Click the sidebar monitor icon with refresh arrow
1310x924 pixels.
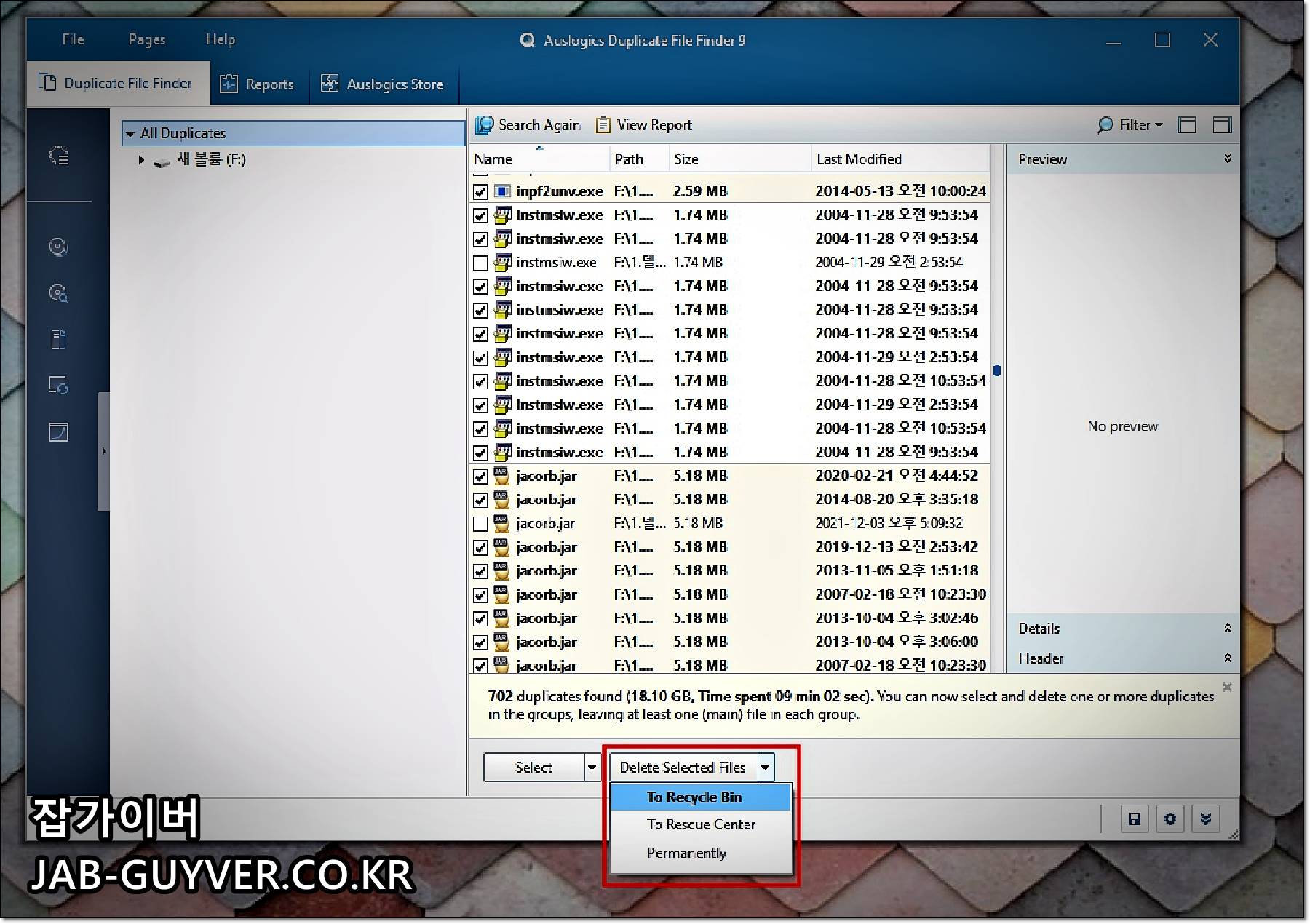click(59, 386)
